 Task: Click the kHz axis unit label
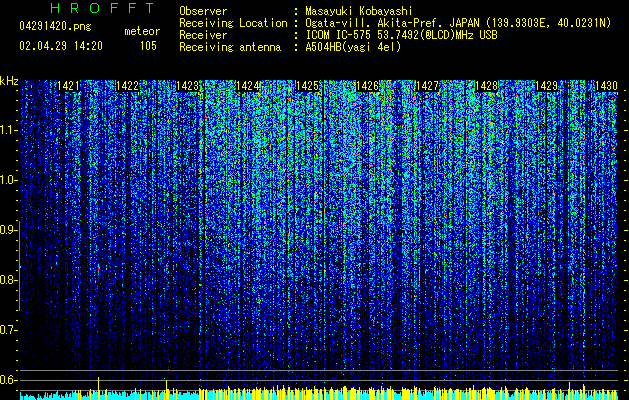(x=9, y=81)
